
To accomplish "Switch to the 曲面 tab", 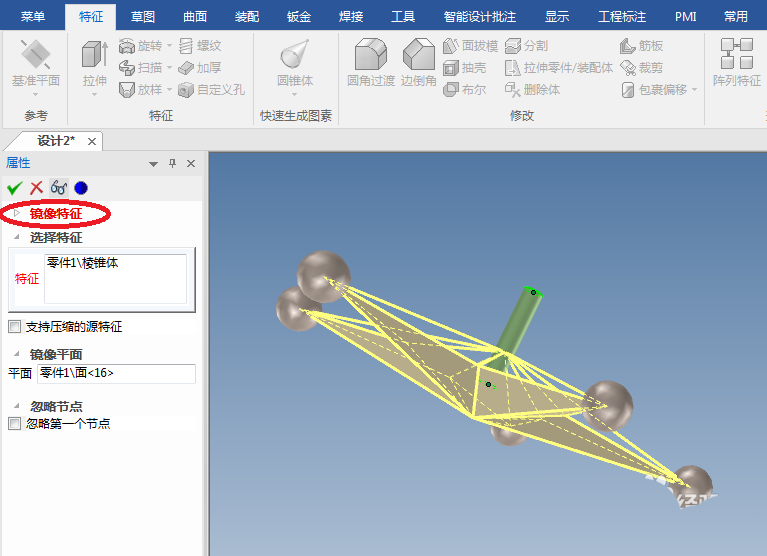I will pyautogui.click(x=195, y=17).
